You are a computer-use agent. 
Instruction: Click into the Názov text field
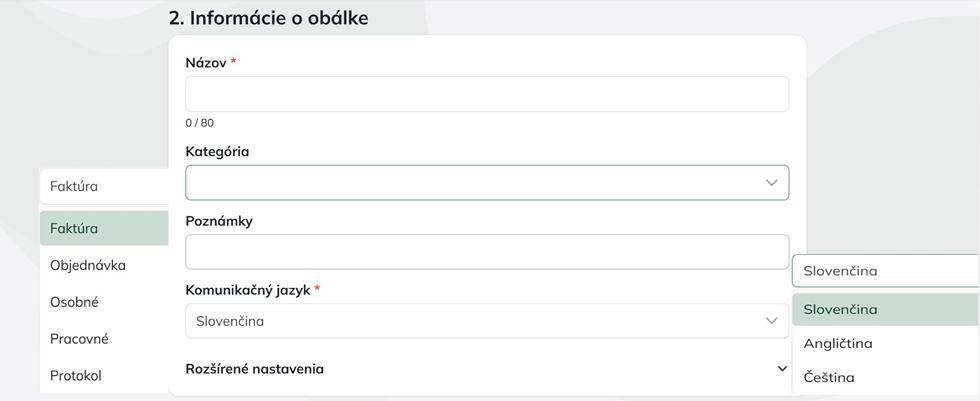487,94
